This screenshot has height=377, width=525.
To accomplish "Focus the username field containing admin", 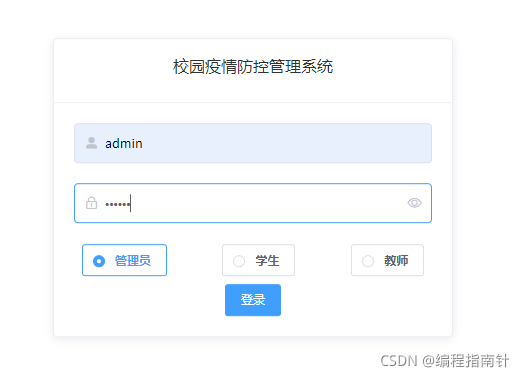I will [x=253, y=143].
